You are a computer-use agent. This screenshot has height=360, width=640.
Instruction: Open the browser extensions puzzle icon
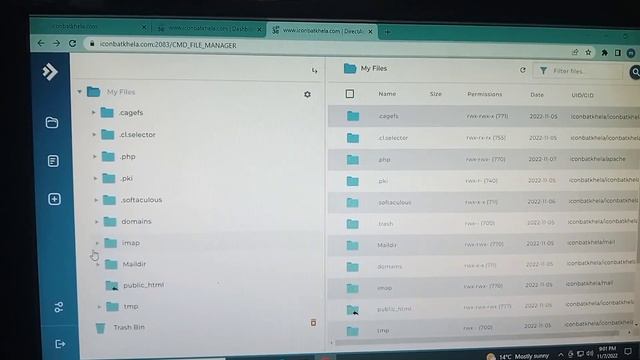point(604,53)
